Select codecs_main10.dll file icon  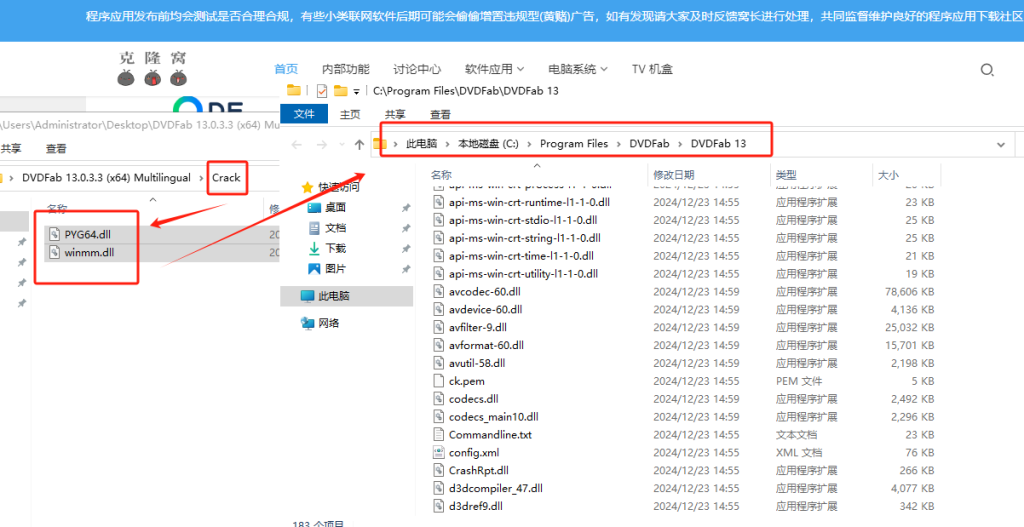pyautogui.click(x=439, y=416)
